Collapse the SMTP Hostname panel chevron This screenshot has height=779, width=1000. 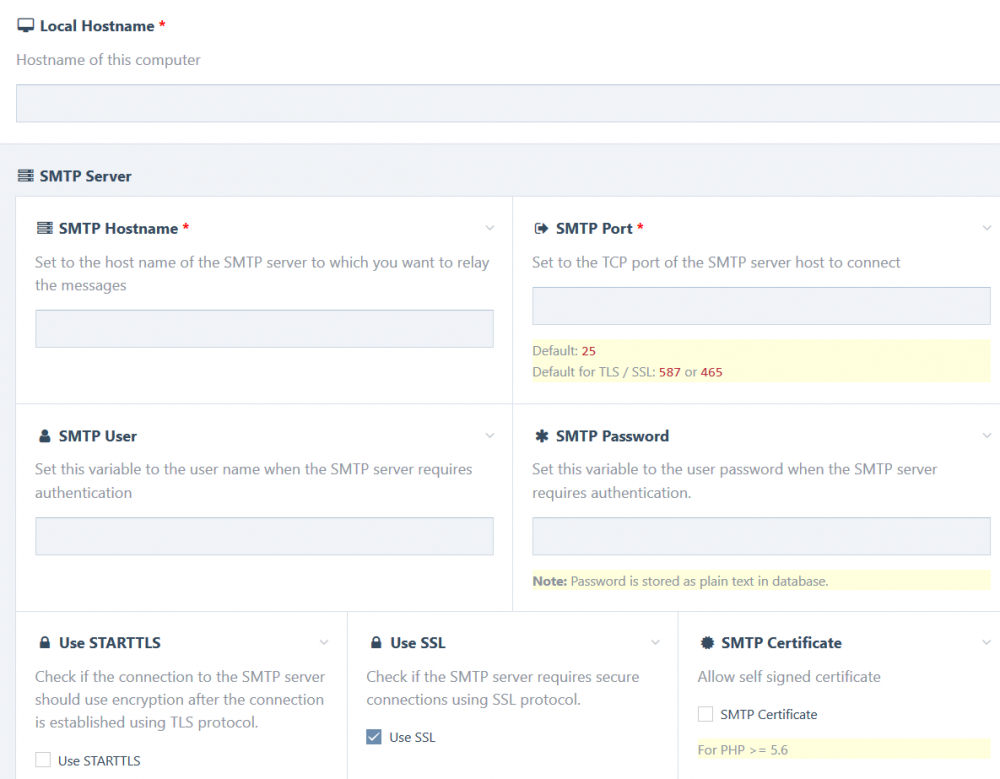pyautogui.click(x=490, y=228)
